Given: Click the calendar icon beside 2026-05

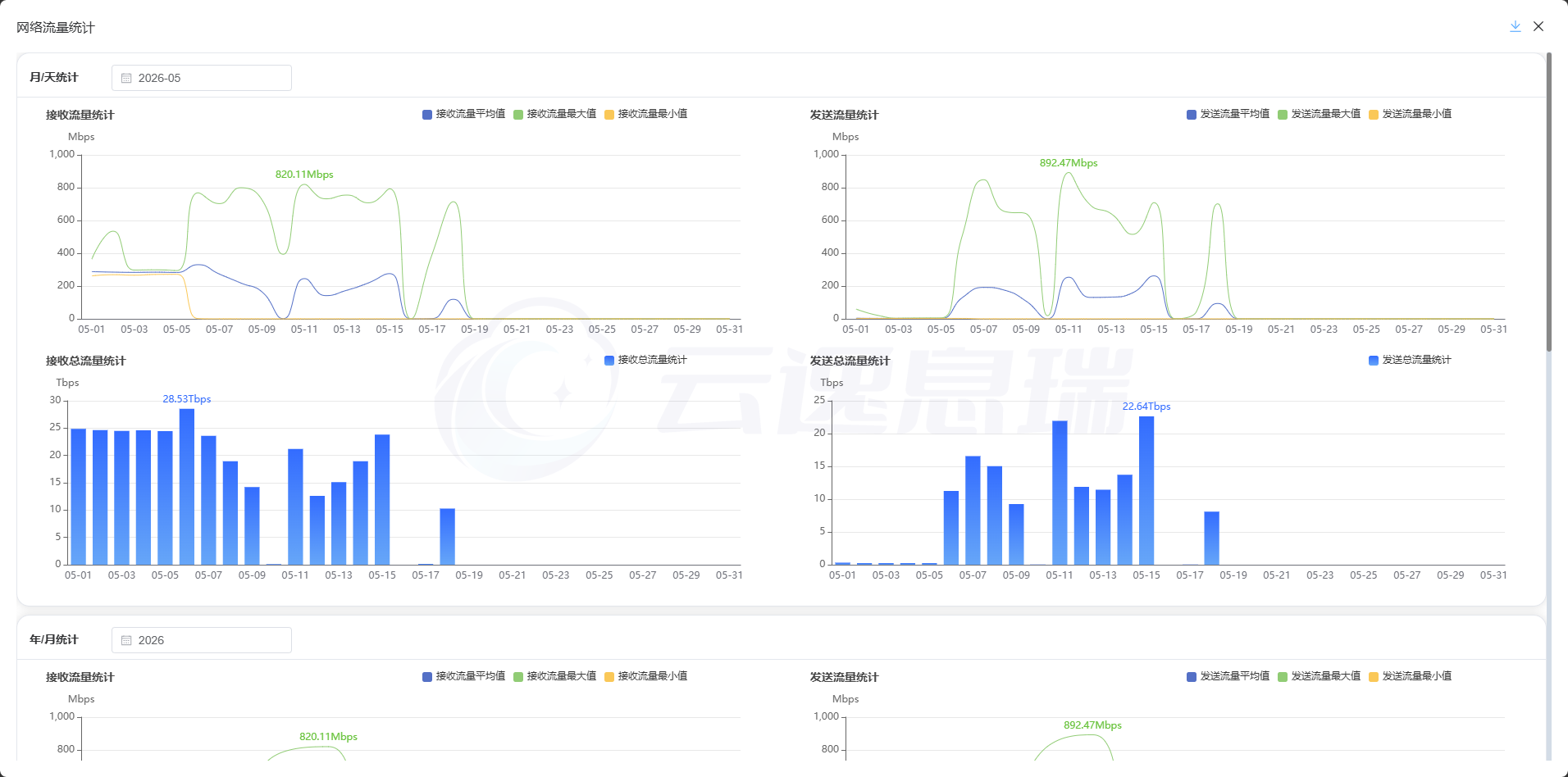Looking at the screenshot, I should [x=126, y=78].
